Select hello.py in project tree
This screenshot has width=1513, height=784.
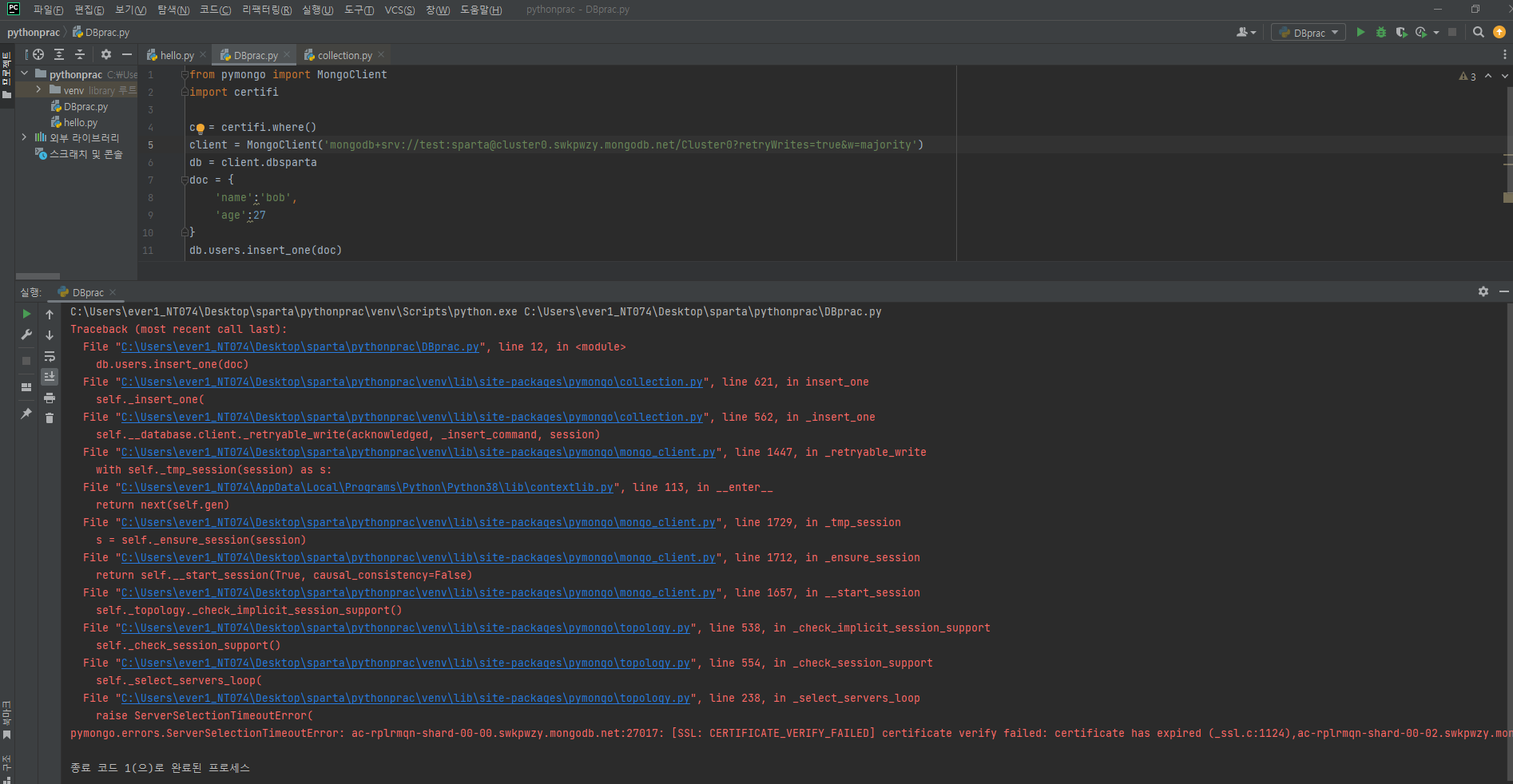tap(74, 122)
